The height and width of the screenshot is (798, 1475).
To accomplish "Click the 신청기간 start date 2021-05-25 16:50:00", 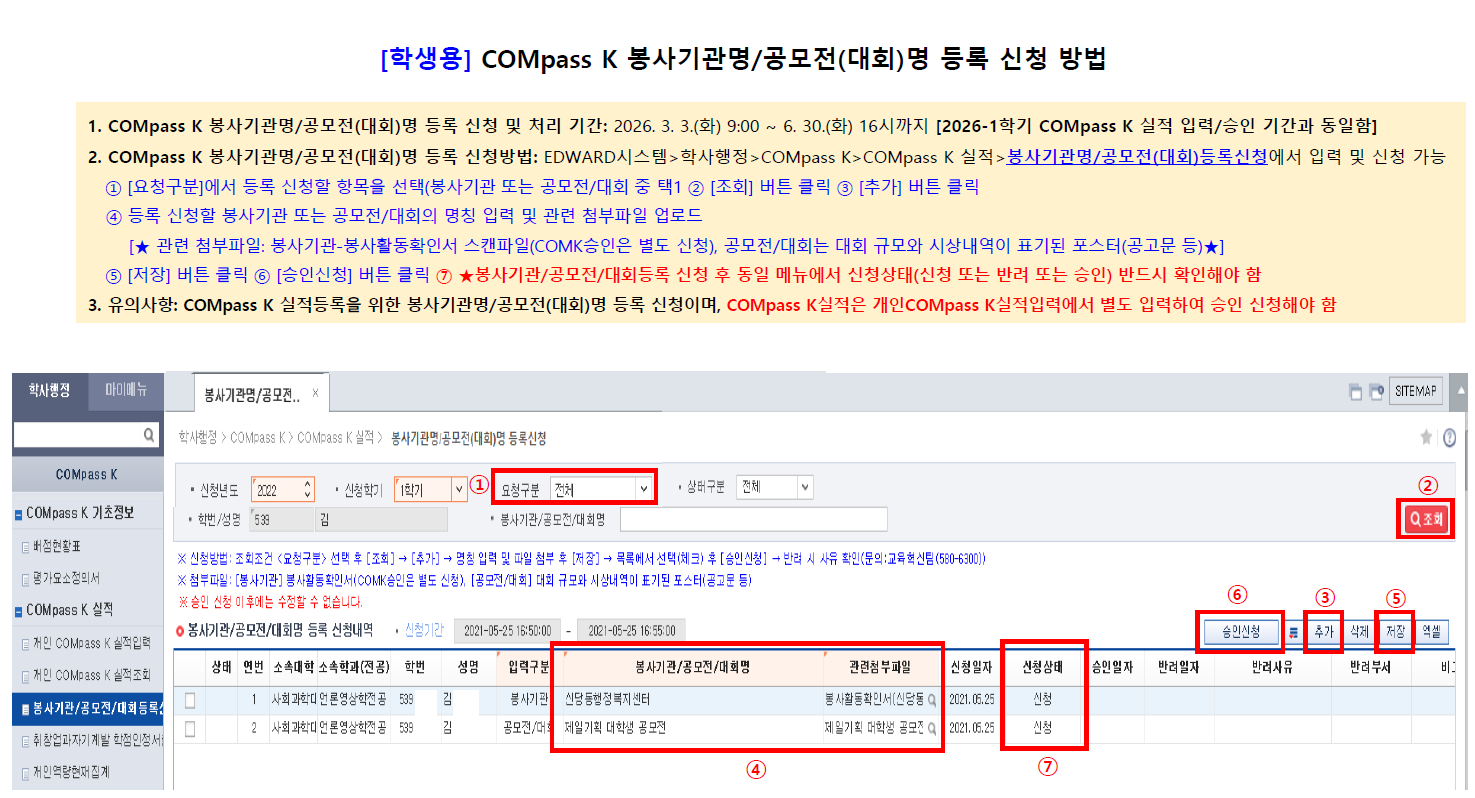I will (509, 631).
